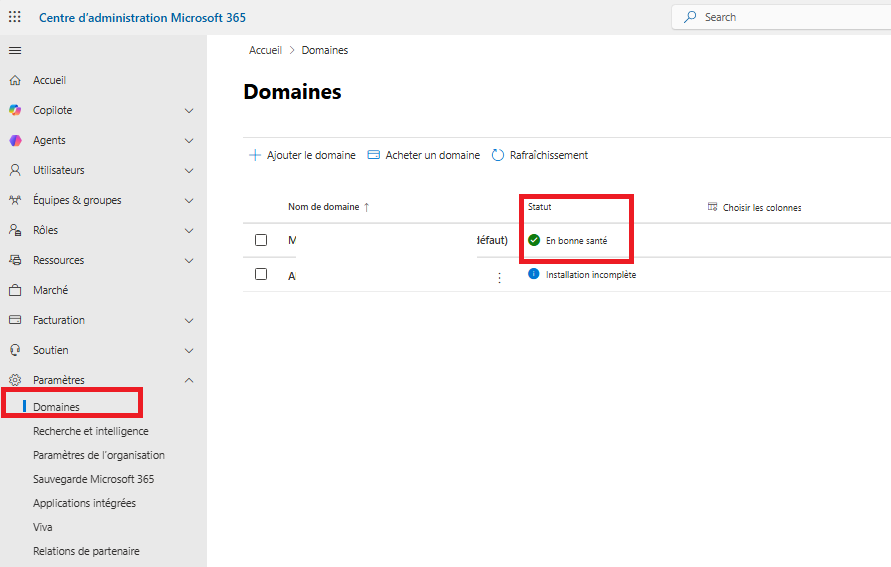Collapse the Paramètres chevron
The image size is (891, 567).
189,380
